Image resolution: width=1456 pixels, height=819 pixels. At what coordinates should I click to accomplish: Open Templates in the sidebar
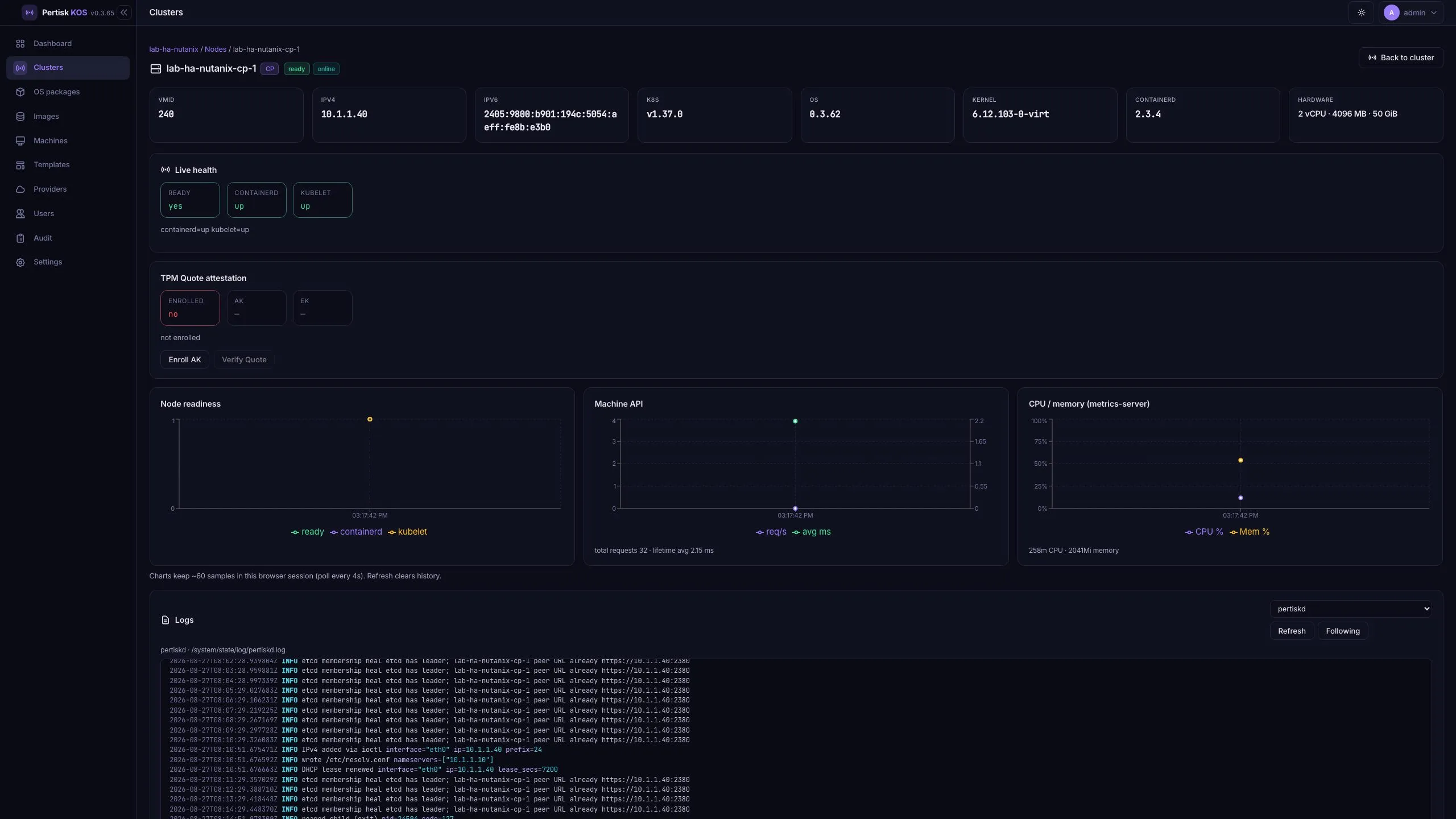click(68, 165)
